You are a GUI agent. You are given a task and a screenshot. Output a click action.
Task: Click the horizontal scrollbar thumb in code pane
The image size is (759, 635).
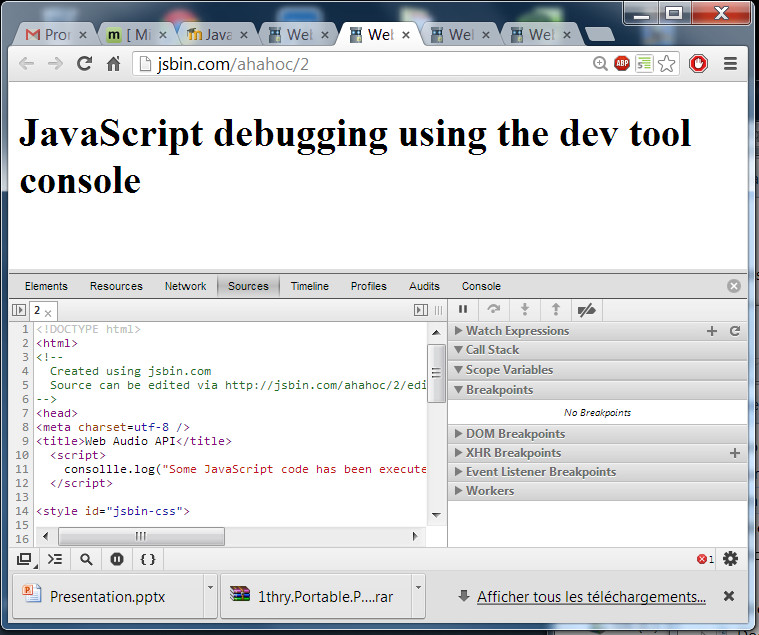coord(141,536)
